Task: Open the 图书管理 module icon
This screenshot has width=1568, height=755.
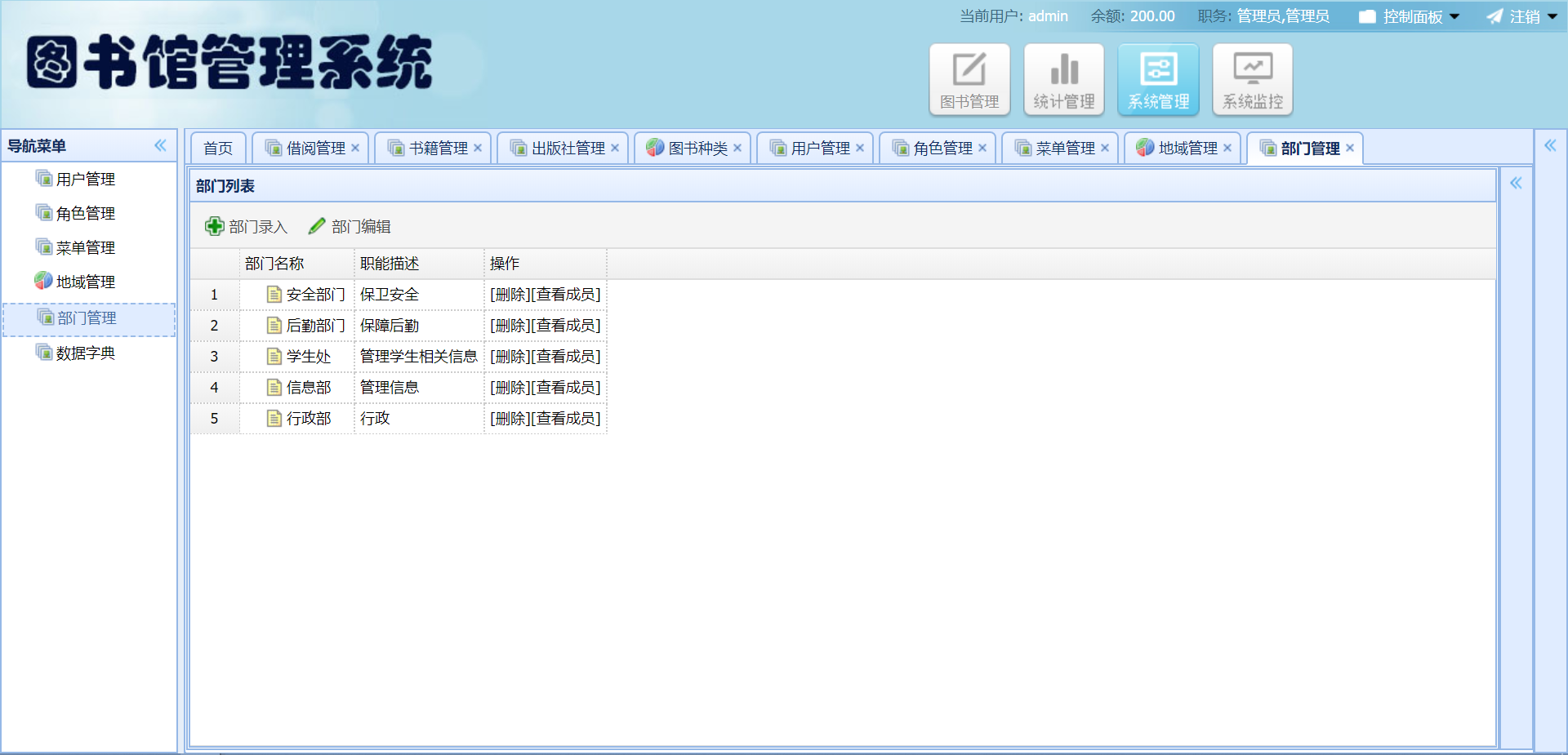Action: coord(969,78)
